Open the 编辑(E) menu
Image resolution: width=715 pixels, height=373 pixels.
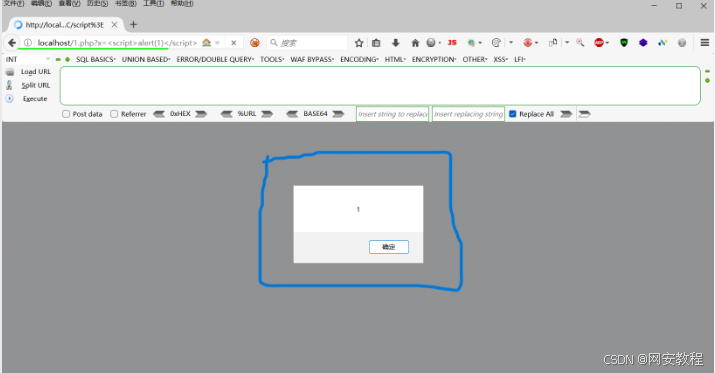[41, 3]
